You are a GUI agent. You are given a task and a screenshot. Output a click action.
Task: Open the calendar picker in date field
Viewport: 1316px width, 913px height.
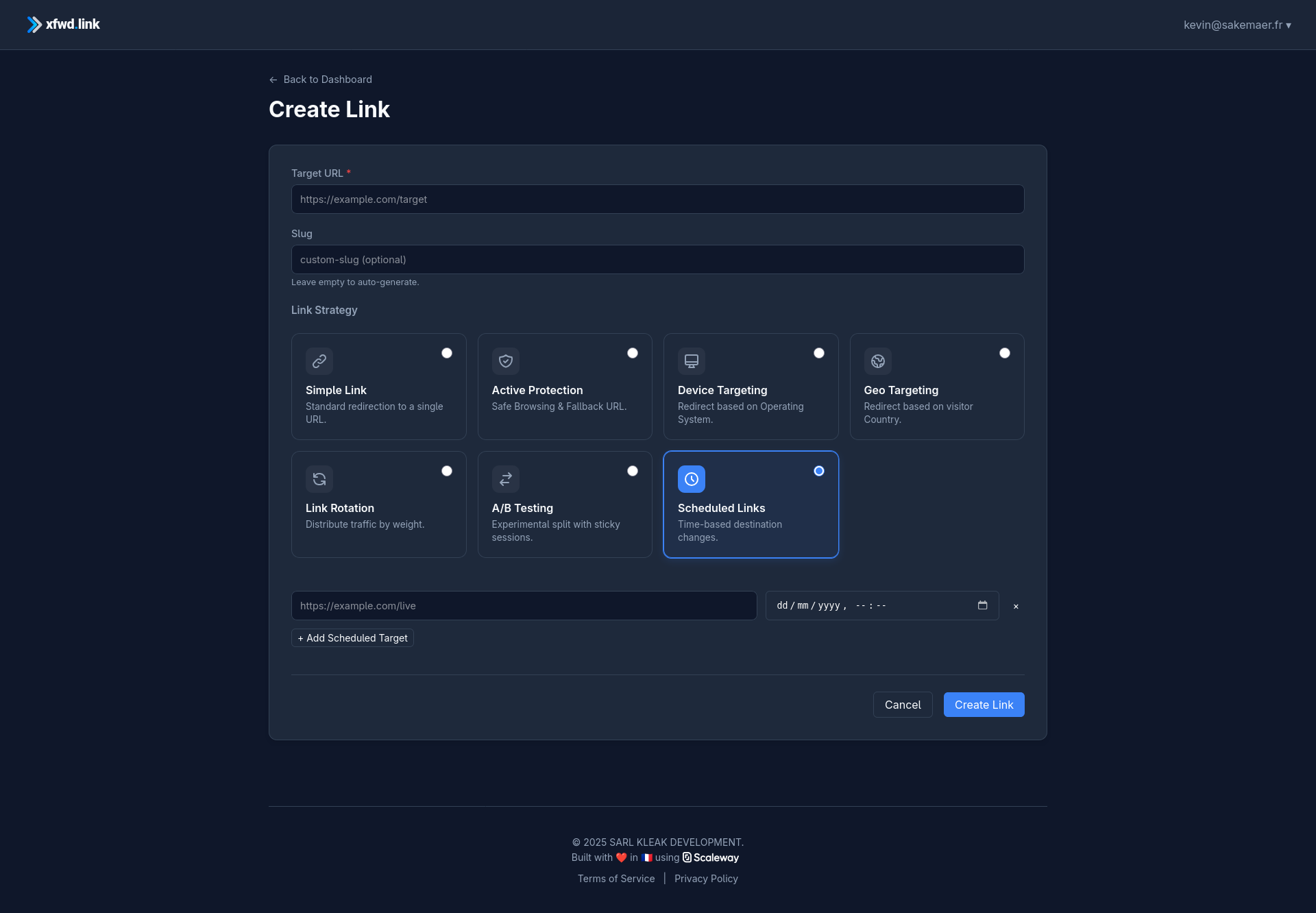coord(982,605)
